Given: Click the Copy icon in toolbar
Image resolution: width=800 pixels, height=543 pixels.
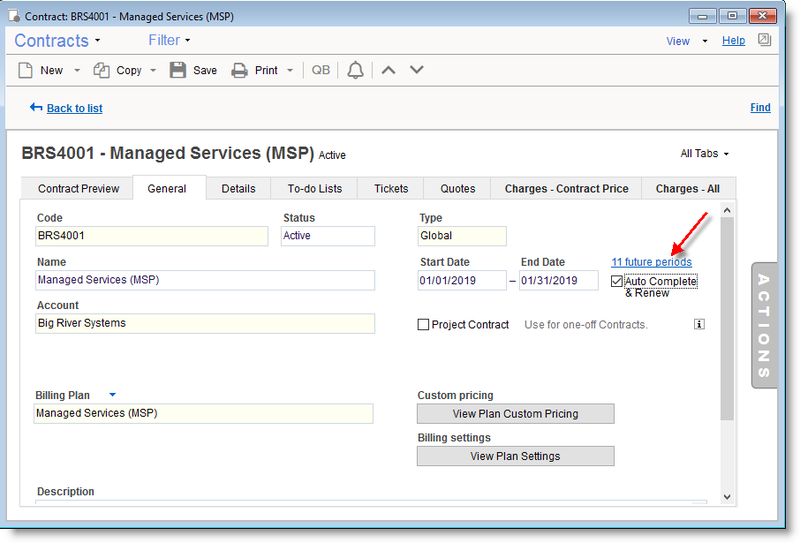Looking at the screenshot, I should (x=101, y=70).
